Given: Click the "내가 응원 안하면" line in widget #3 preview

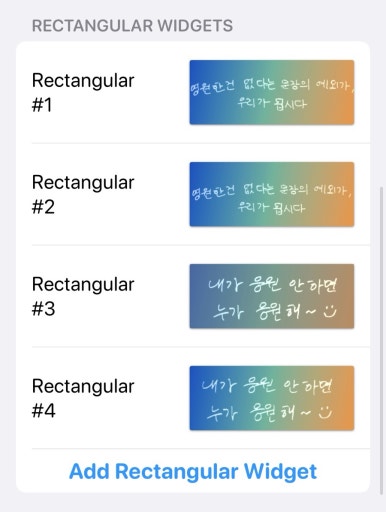Looking at the screenshot, I should (x=272, y=285).
